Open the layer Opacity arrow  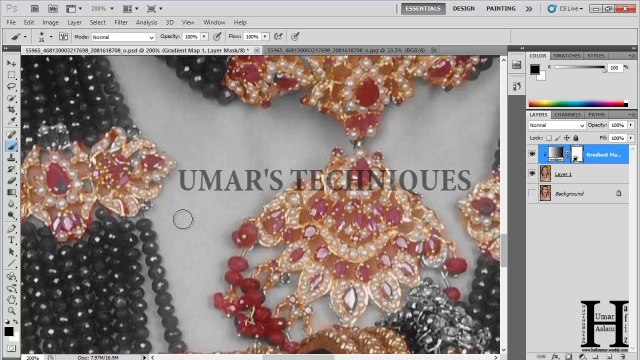tap(631, 125)
